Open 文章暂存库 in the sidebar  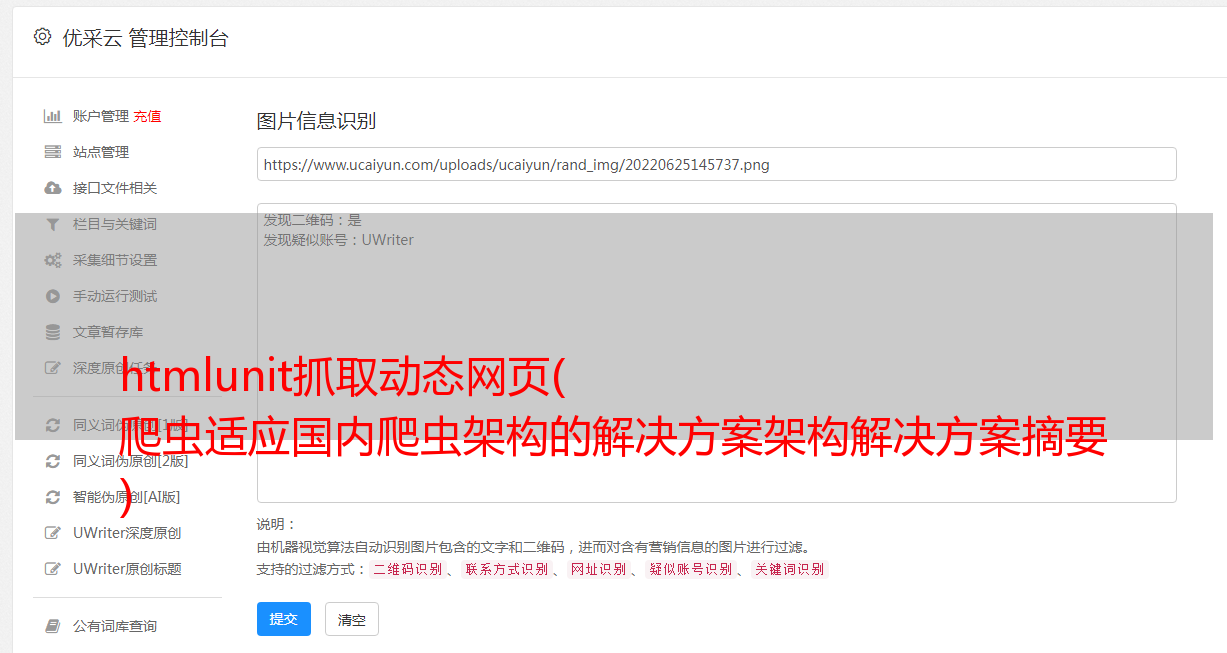pos(108,332)
